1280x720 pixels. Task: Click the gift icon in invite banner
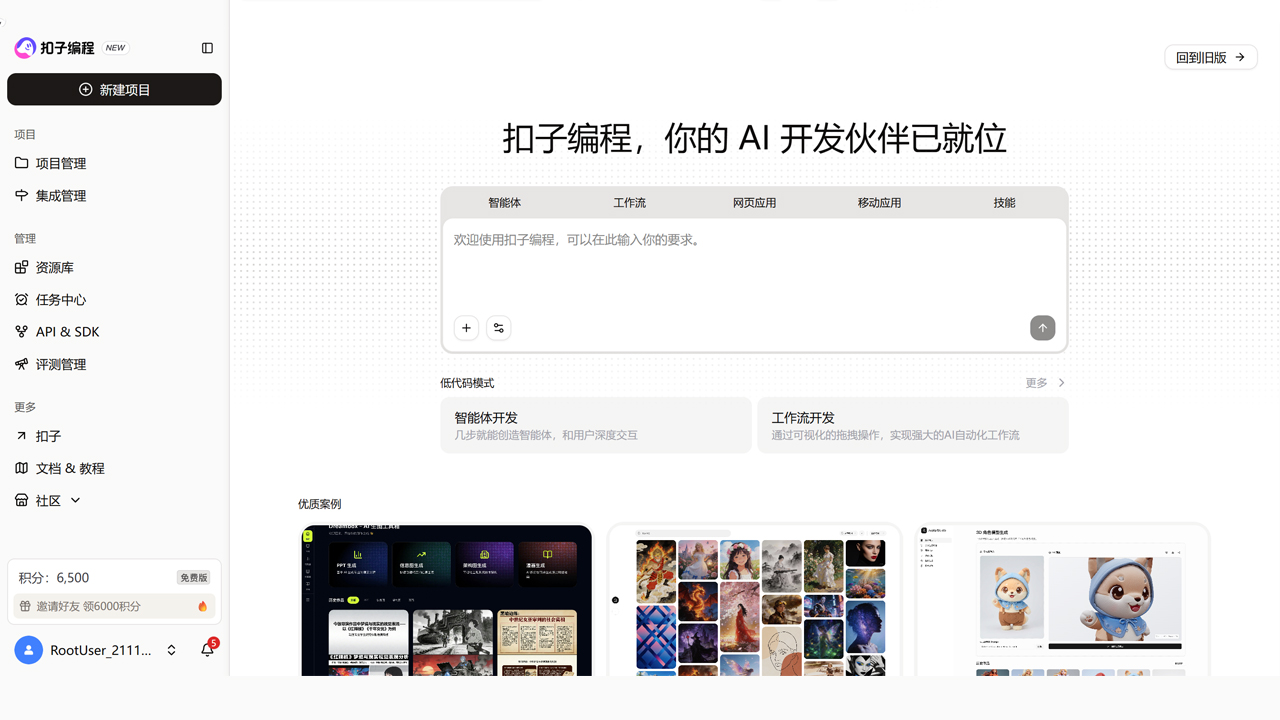tap(25, 606)
